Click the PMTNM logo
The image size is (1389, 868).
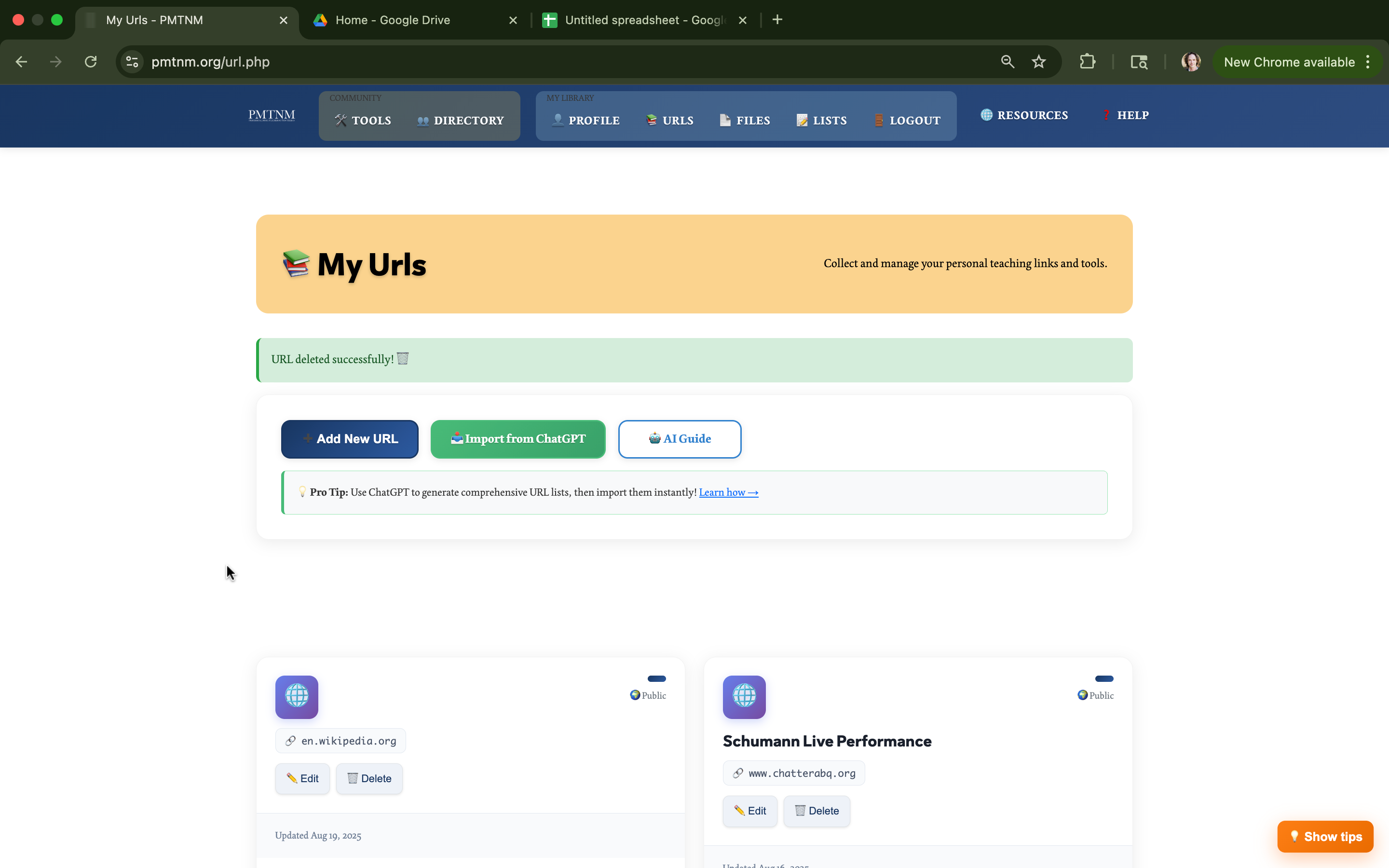click(x=272, y=115)
